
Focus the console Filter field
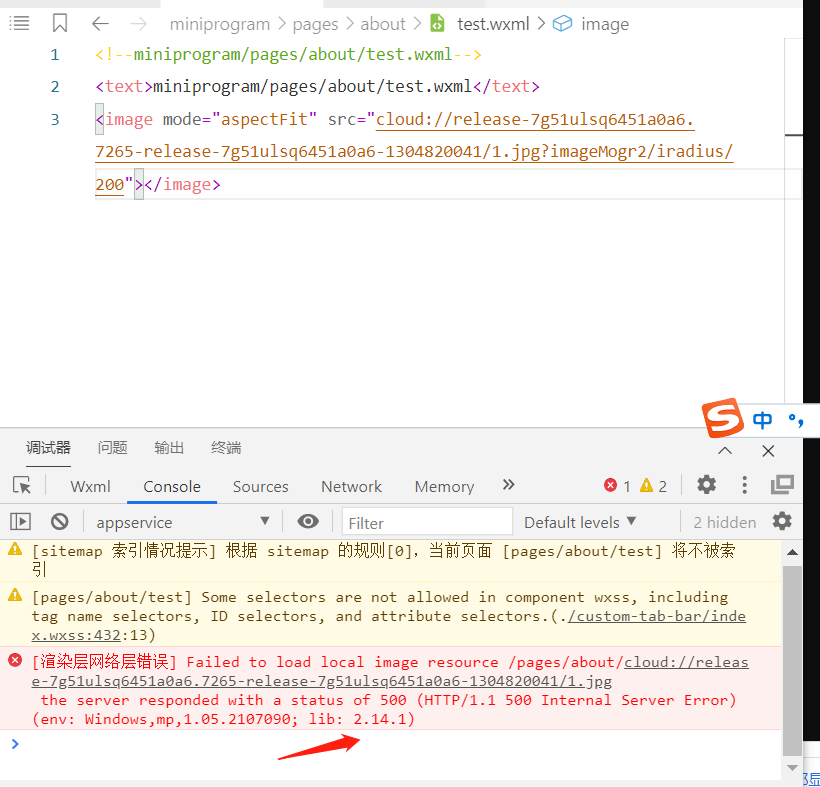point(427,522)
